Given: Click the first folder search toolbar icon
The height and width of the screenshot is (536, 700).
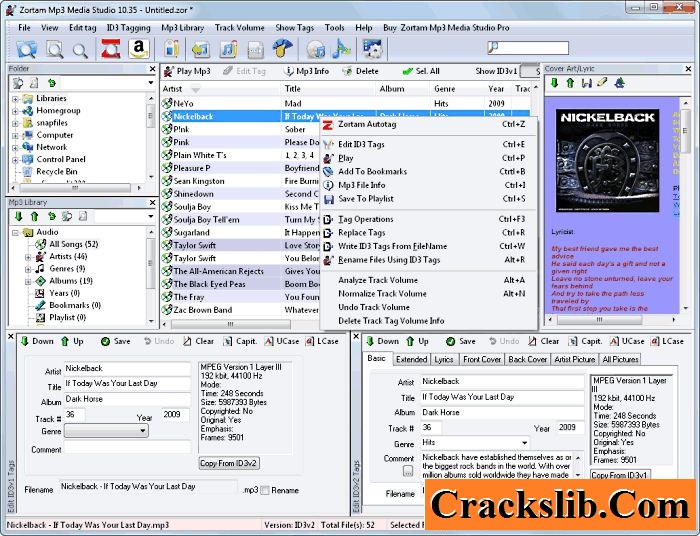Looking at the screenshot, I should click(27, 49).
